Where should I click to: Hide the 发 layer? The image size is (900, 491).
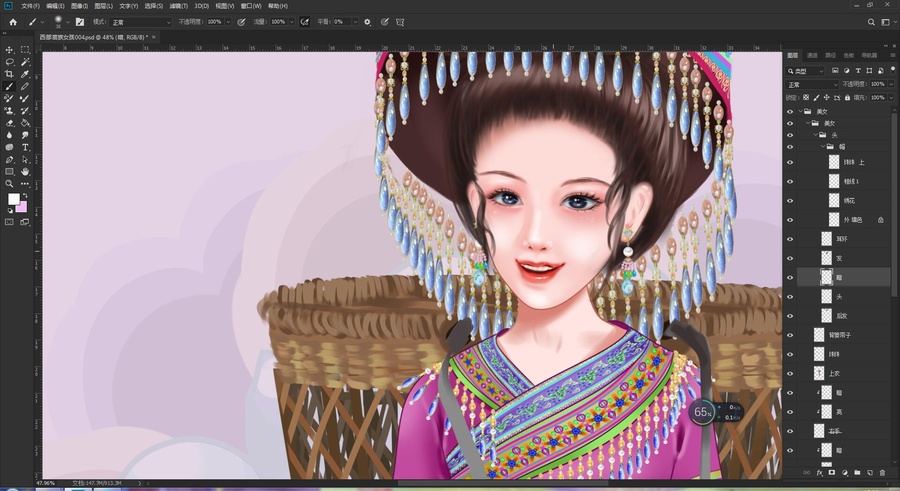click(790, 258)
